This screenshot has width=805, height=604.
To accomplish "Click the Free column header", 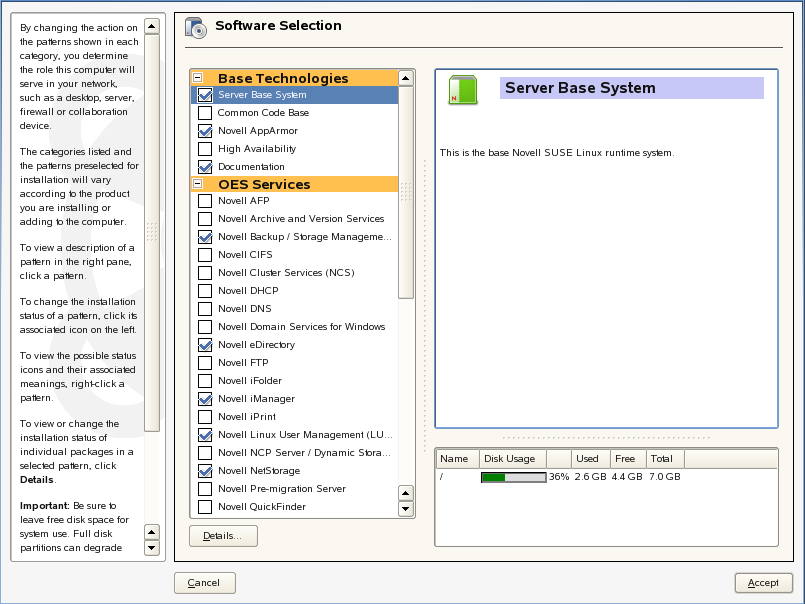I will click(x=626, y=459).
